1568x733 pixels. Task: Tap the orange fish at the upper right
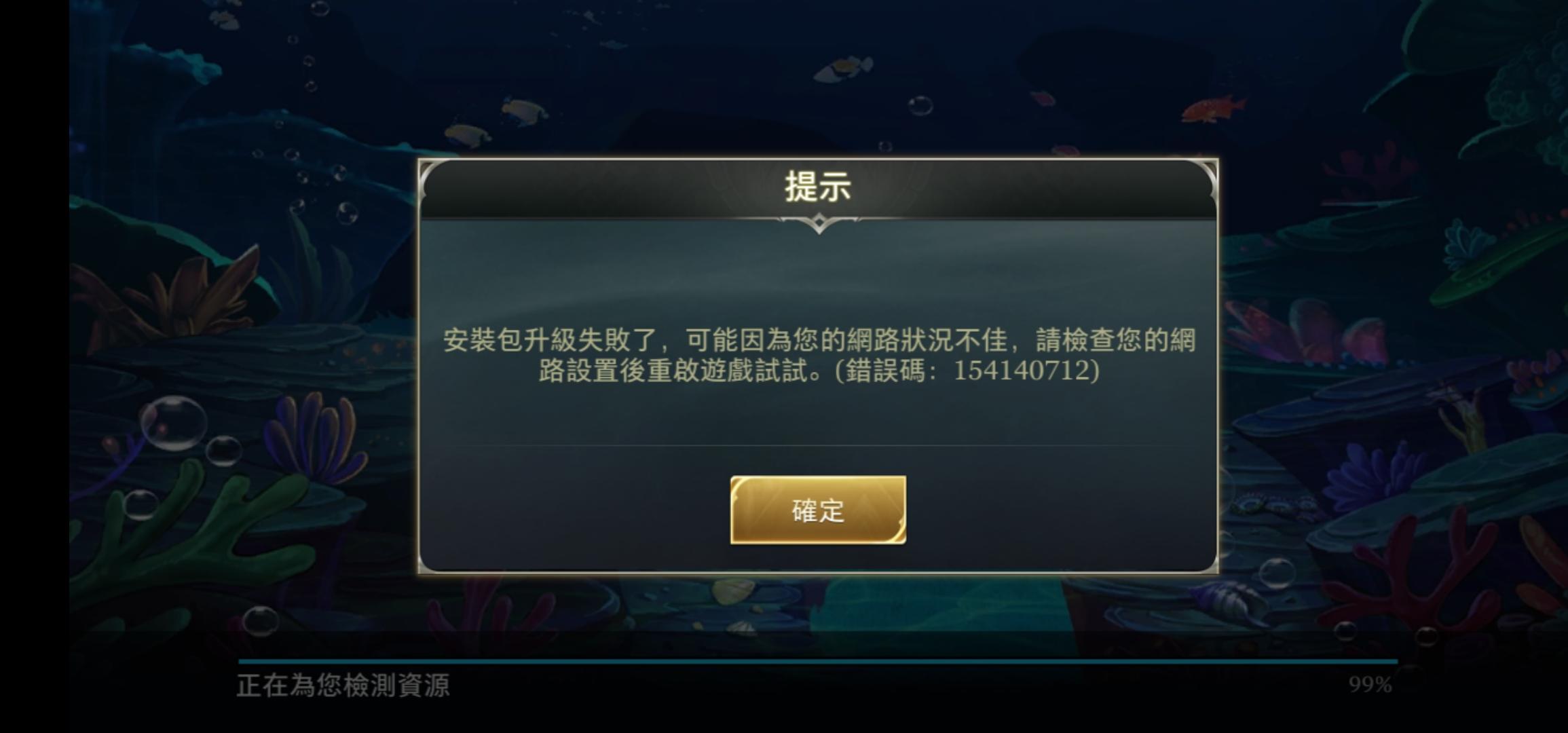(x=1212, y=109)
